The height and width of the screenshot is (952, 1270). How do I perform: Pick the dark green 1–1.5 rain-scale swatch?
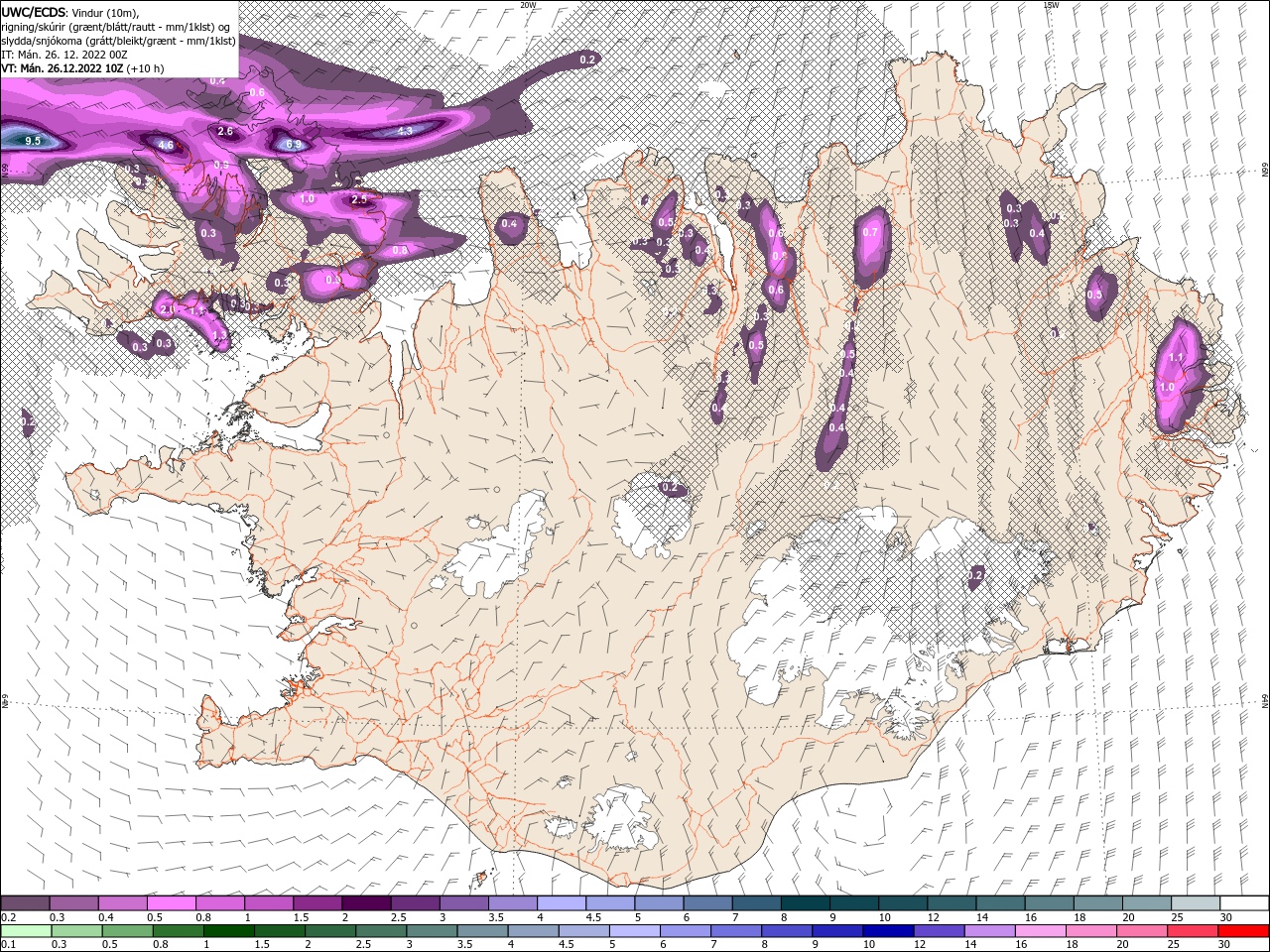click(229, 931)
